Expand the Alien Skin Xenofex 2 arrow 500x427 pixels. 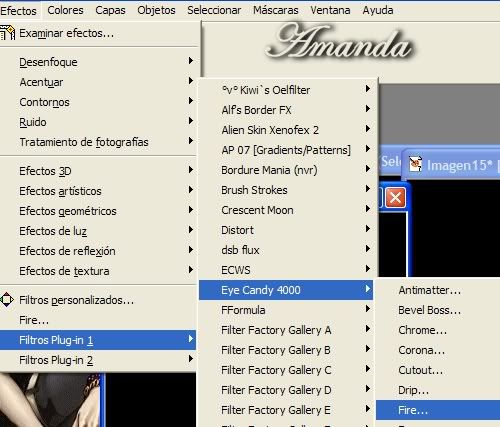click(x=368, y=129)
